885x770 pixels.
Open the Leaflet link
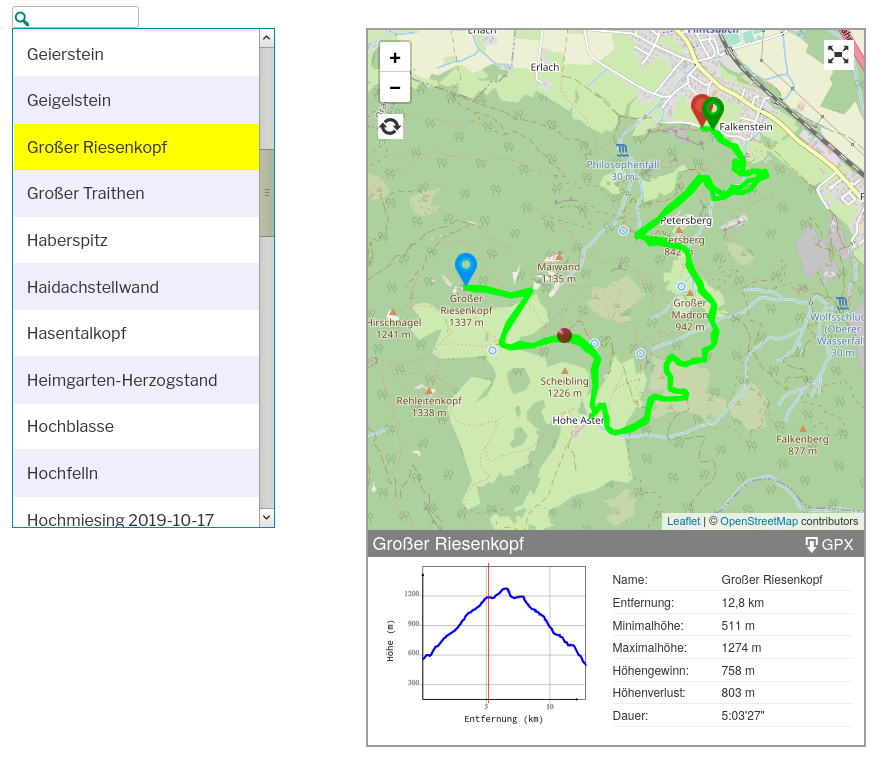point(683,521)
